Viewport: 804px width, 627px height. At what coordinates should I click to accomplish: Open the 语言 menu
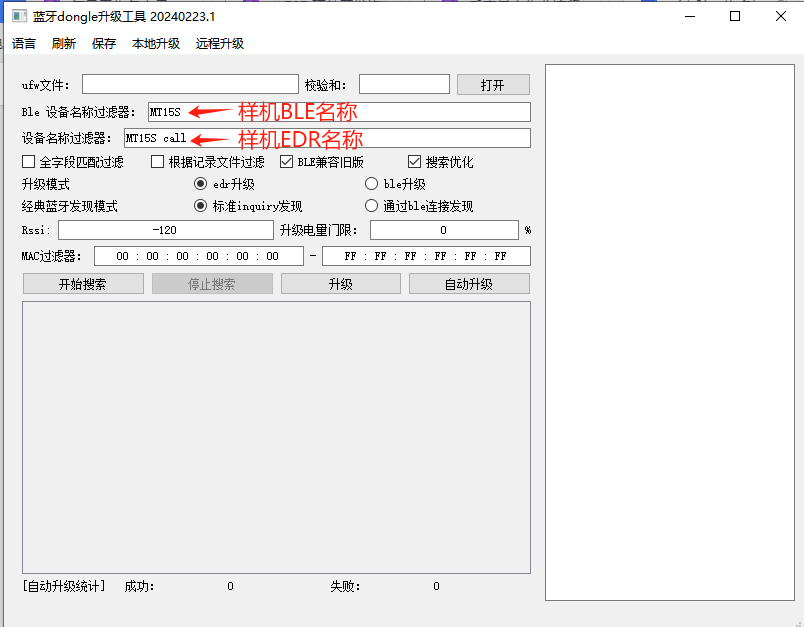24,44
